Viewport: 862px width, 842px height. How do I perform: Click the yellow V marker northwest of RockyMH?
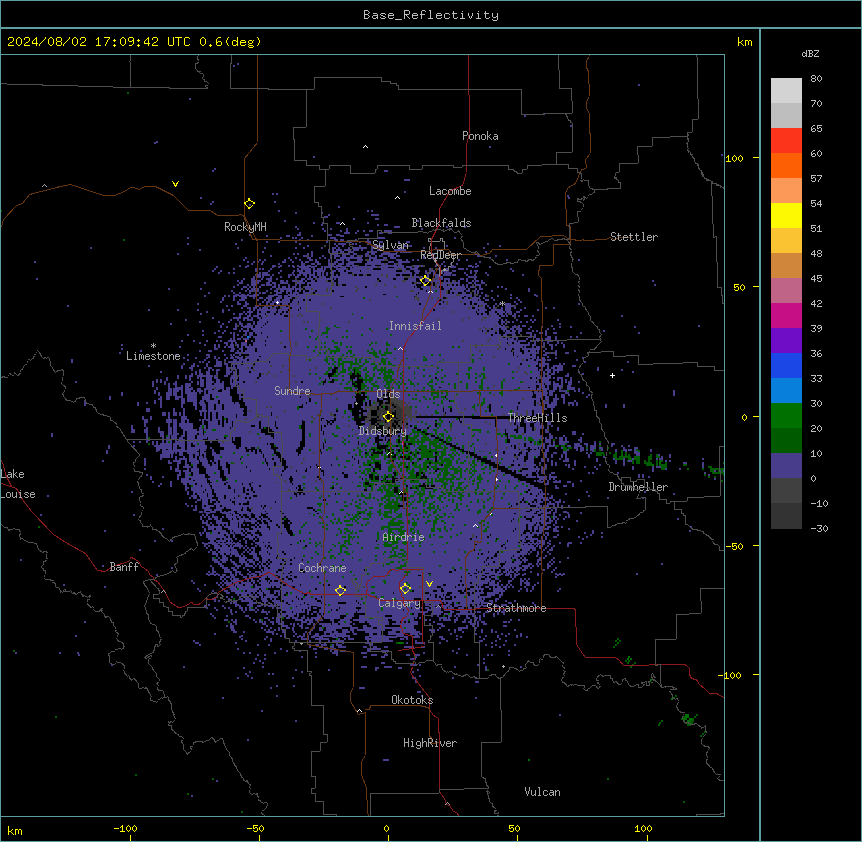coord(175,184)
